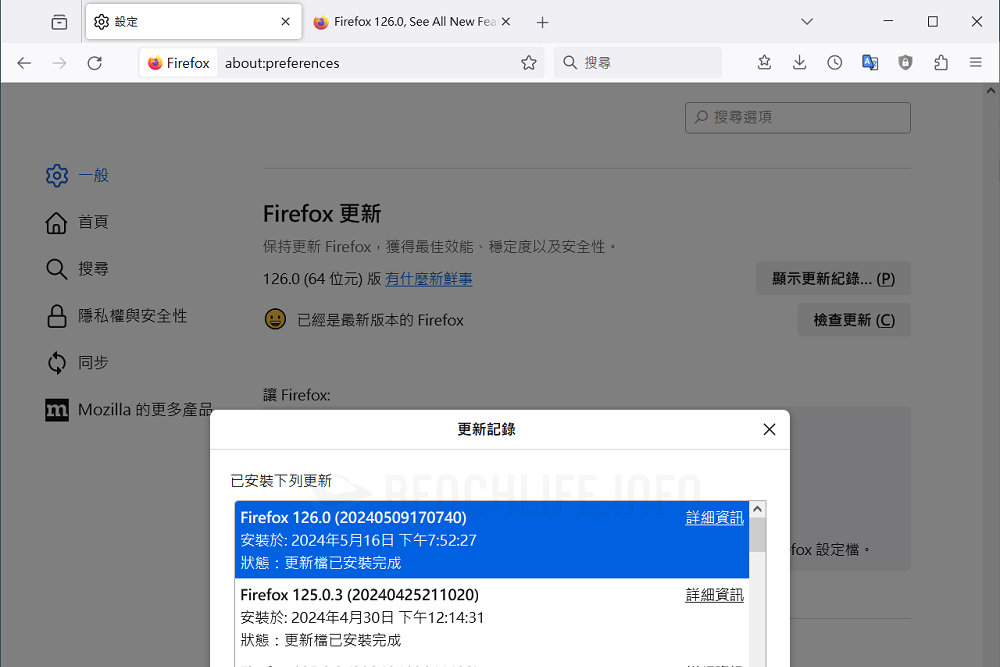The image size is (1000, 667).
Task: Click the update list scroll up arrow
Action: [757, 509]
